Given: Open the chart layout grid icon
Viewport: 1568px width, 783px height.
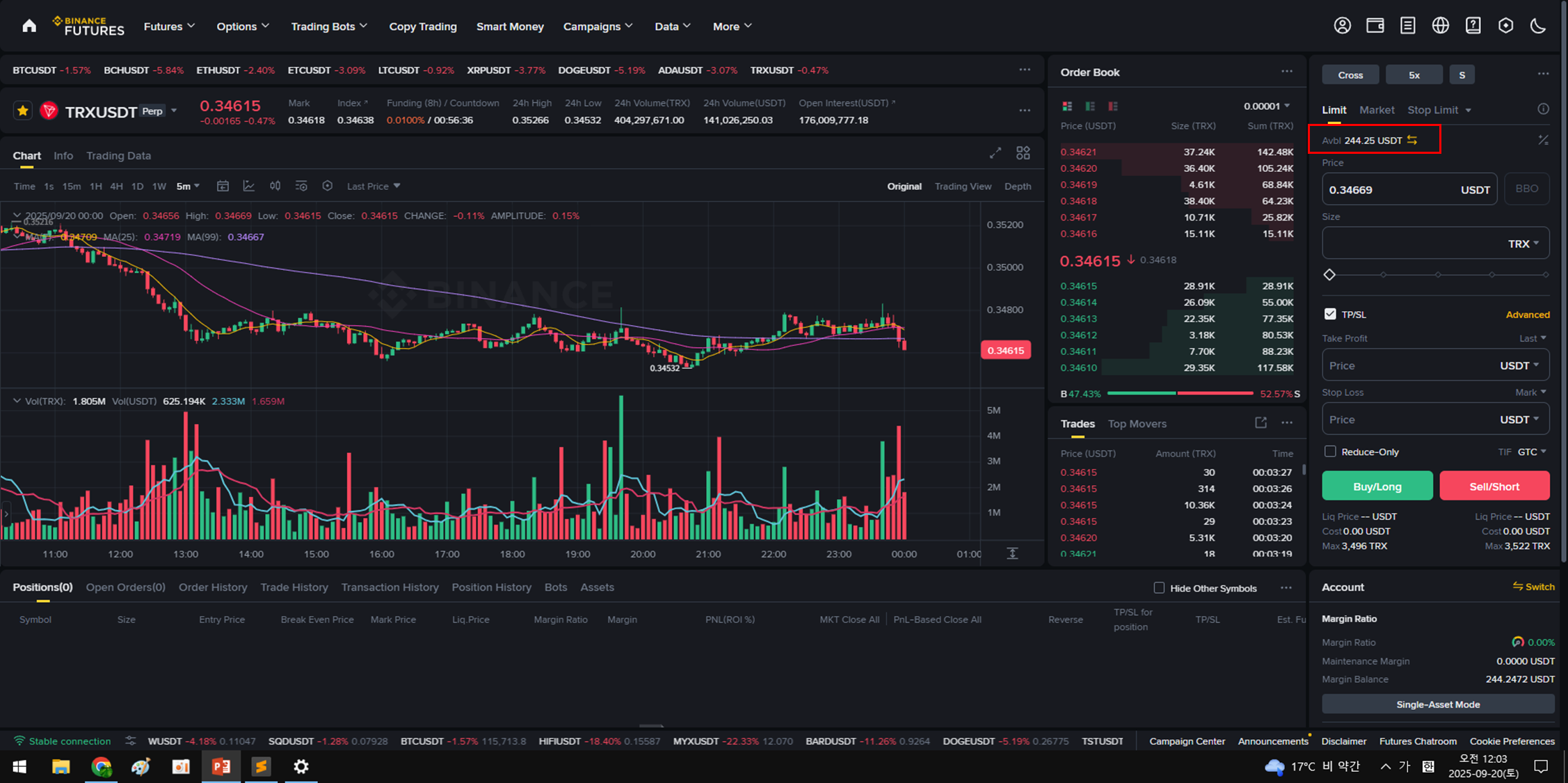Looking at the screenshot, I should tap(1023, 153).
